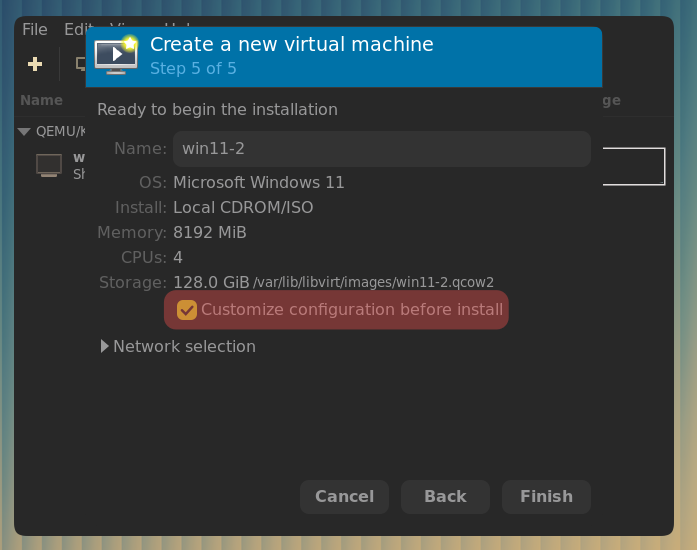
Task: Open the File menu
Action: (34, 30)
